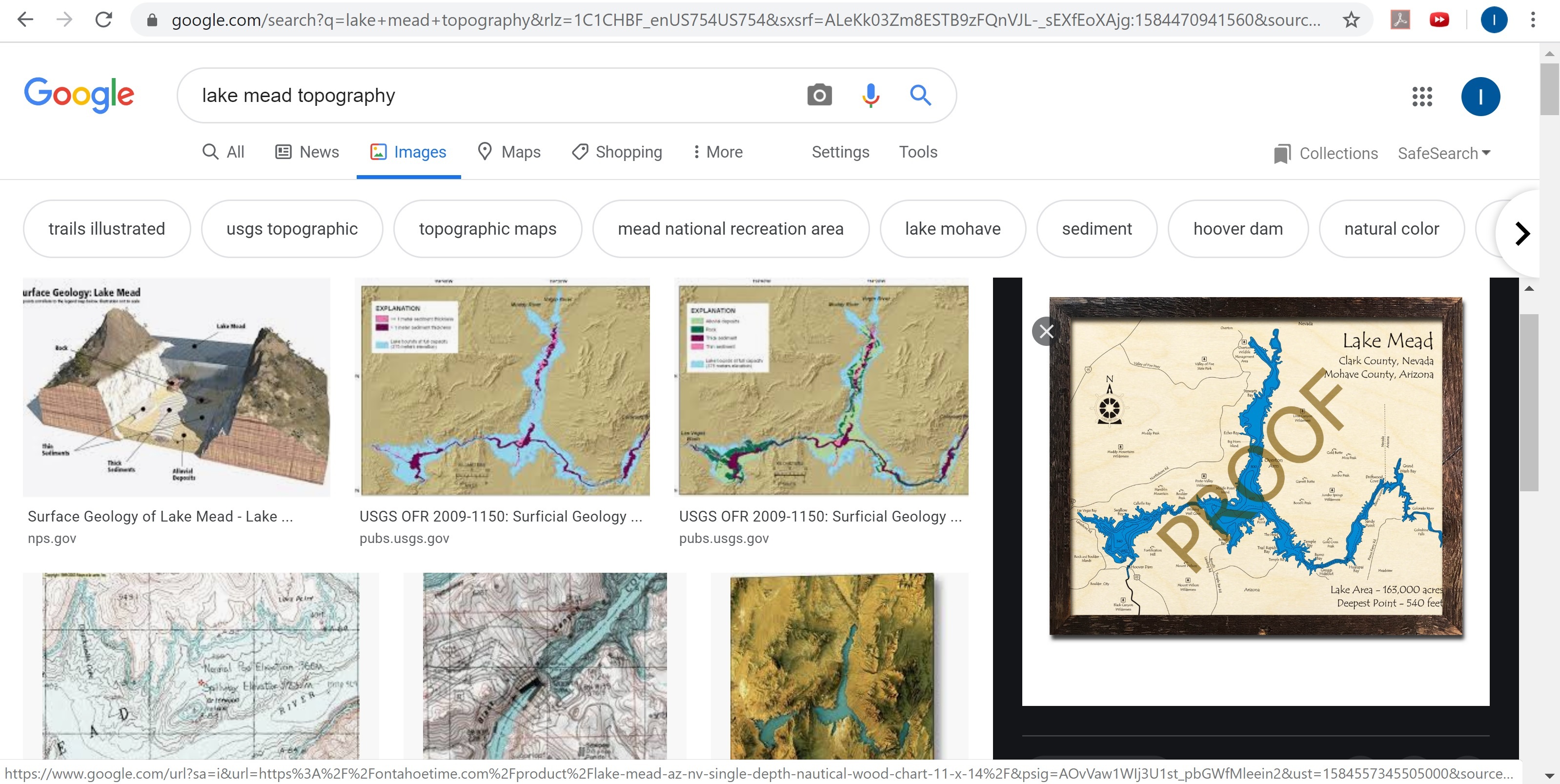Click the browser forward arrow

(x=64, y=20)
